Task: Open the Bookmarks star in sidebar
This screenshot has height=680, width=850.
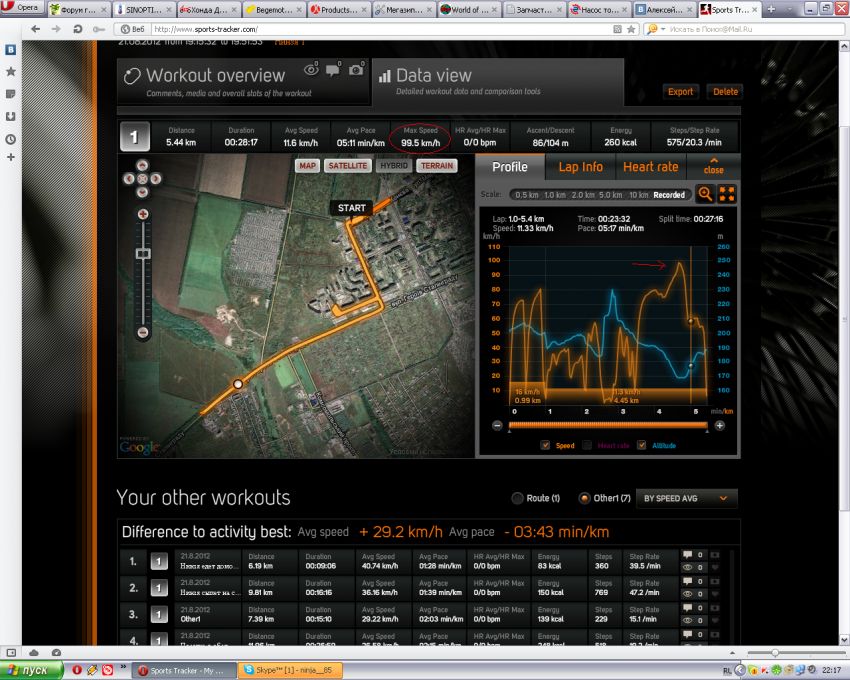Action: [10, 72]
